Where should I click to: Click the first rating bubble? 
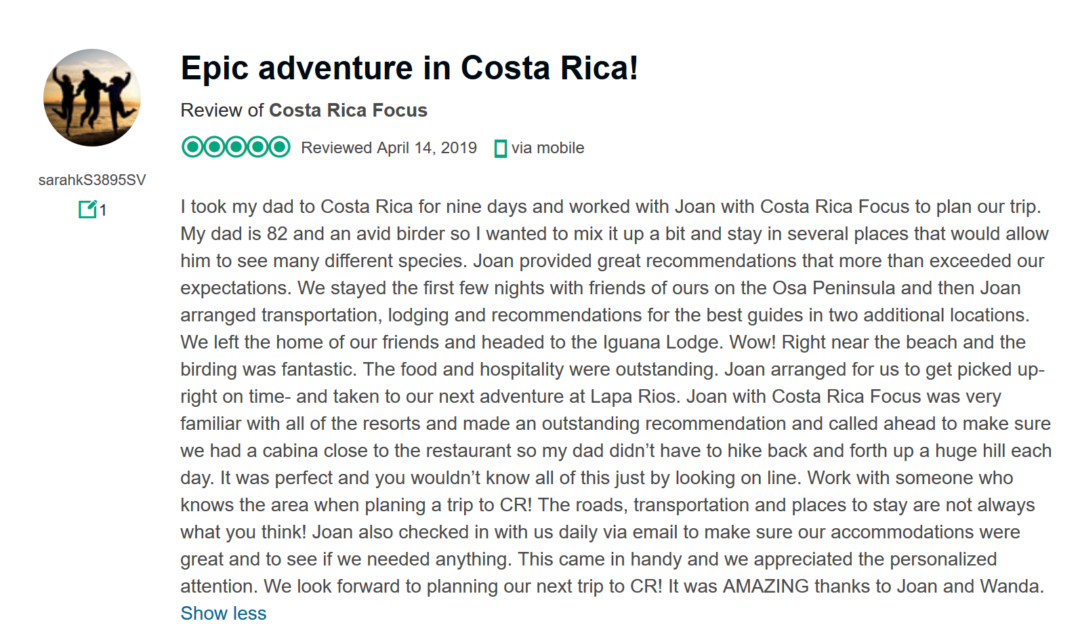point(191,147)
